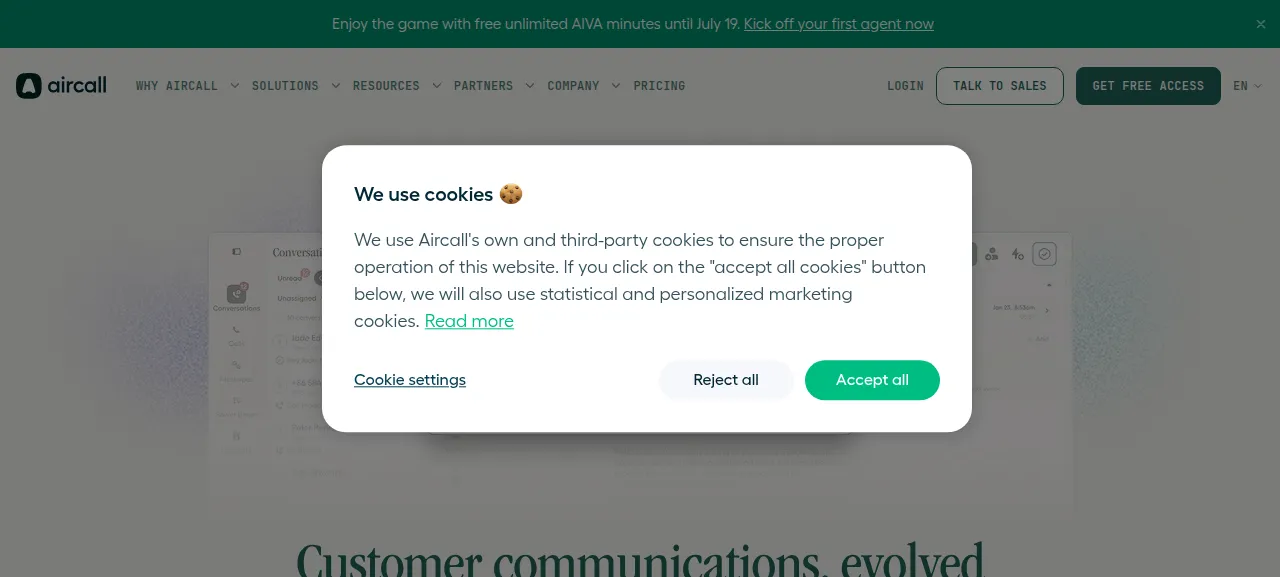Open the EN language selector
The width and height of the screenshot is (1280, 577).
click(x=1247, y=86)
